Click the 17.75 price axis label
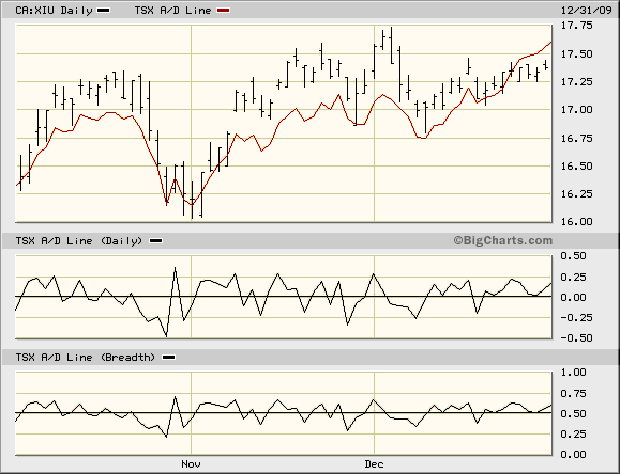The height and width of the screenshot is (475, 620). pyautogui.click(x=577, y=26)
